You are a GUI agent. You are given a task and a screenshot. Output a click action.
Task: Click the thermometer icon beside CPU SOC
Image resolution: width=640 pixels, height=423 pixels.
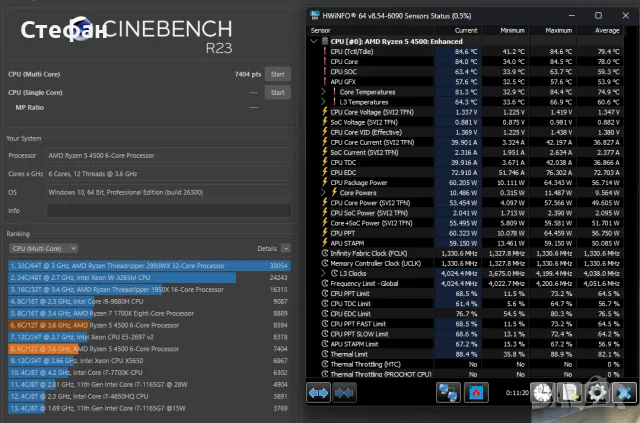pos(325,71)
